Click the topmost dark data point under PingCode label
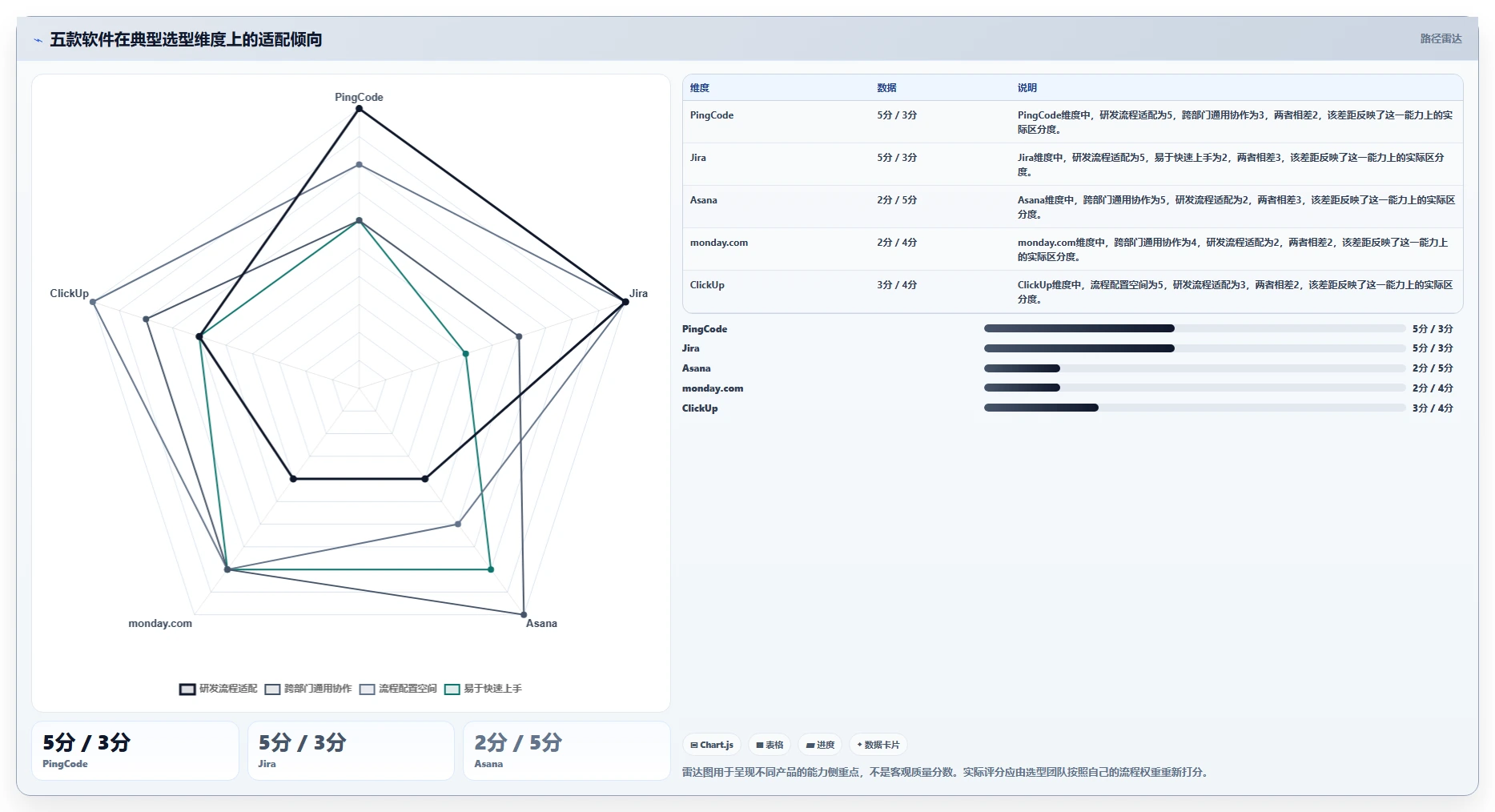 pyautogui.click(x=360, y=109)
